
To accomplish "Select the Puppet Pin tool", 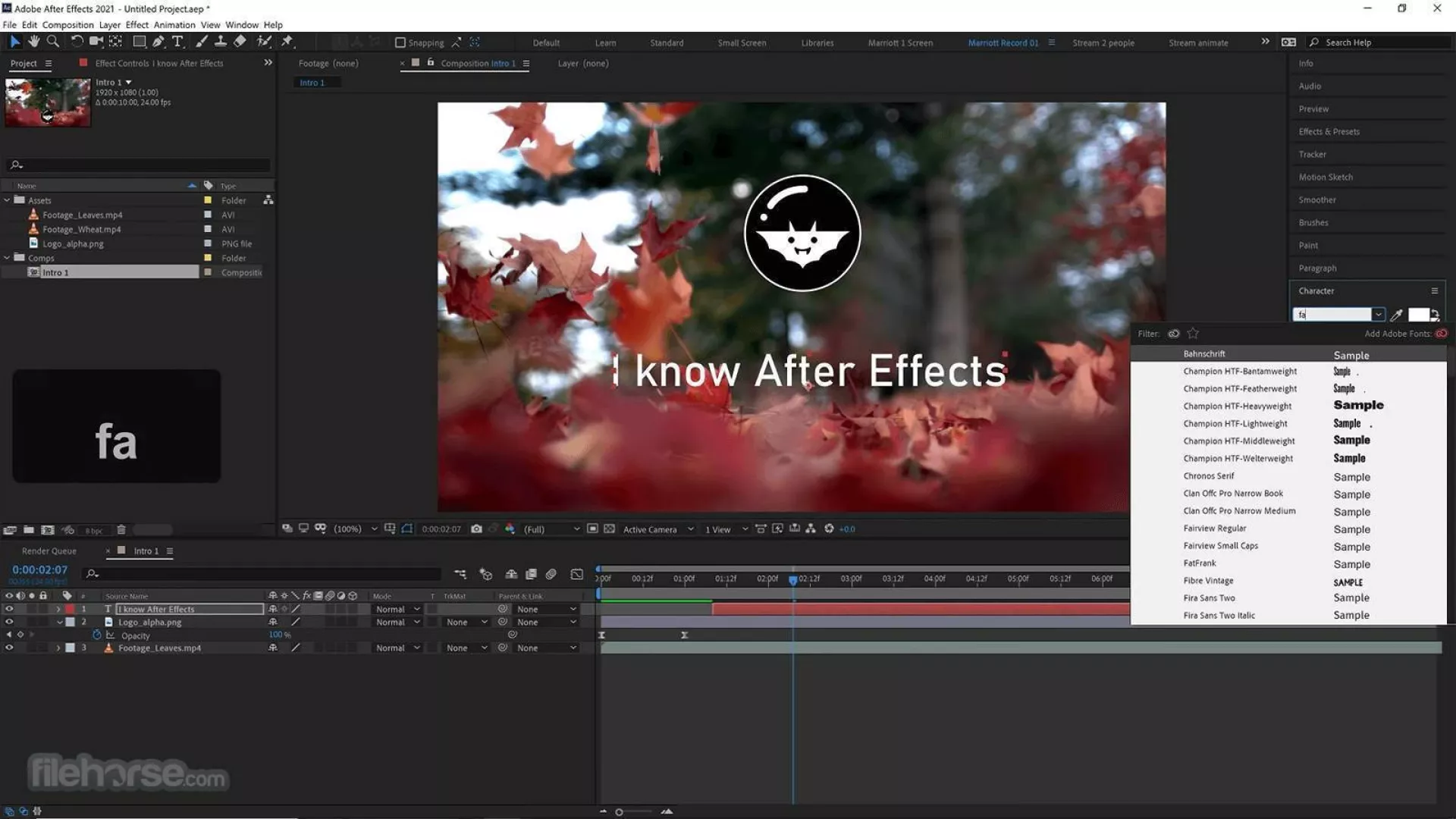I will click(287, 42).
